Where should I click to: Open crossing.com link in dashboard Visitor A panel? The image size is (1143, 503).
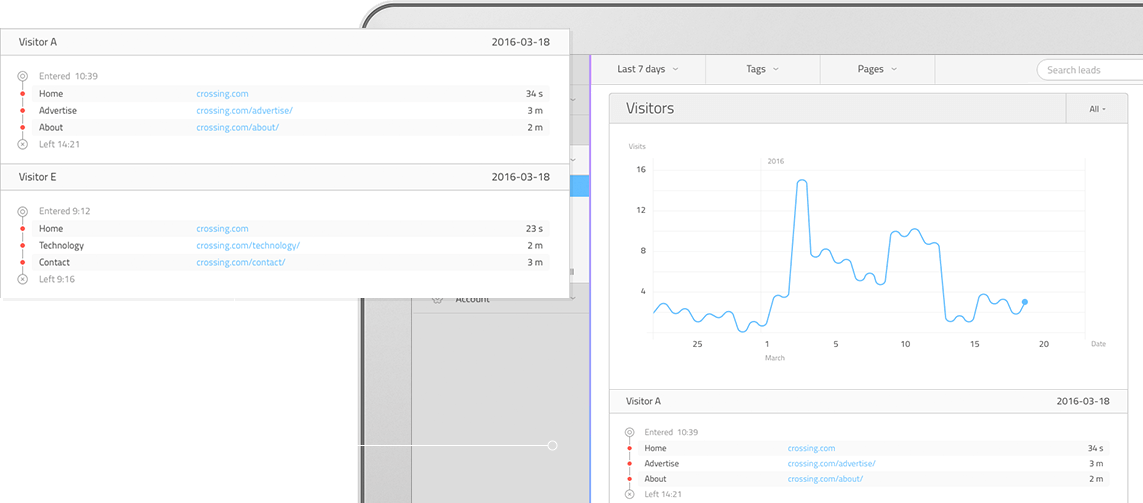click(x=811, y=448)
